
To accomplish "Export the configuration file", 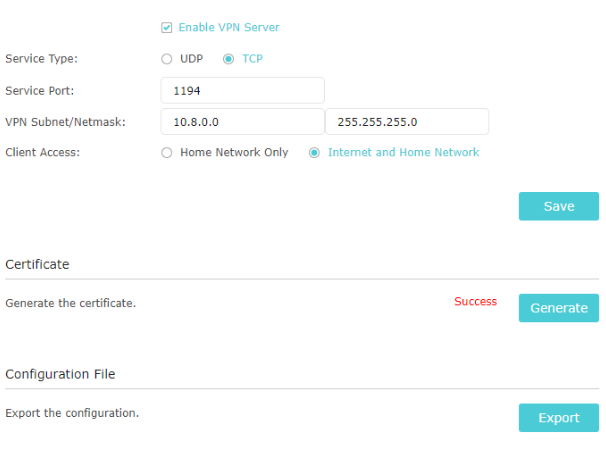I will point(559,418).
